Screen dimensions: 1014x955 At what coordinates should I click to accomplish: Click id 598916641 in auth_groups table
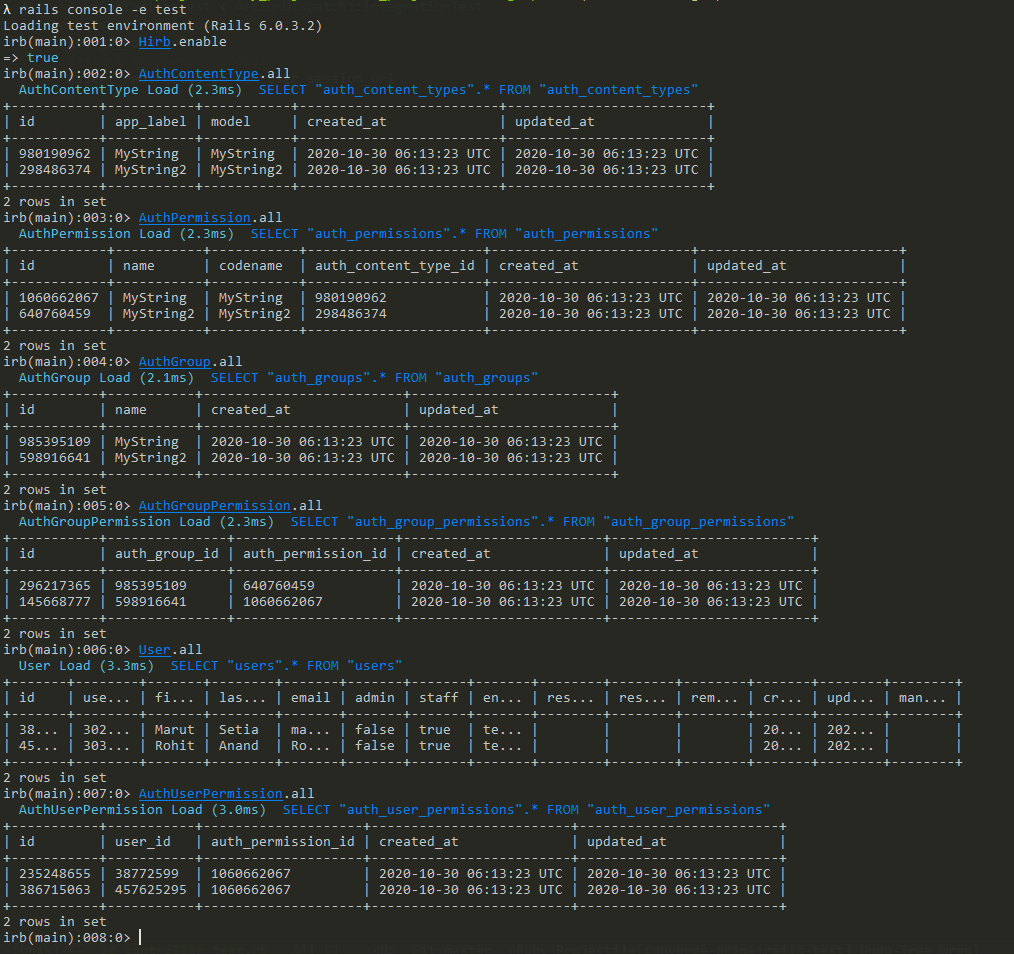click(x=55, y=458)
